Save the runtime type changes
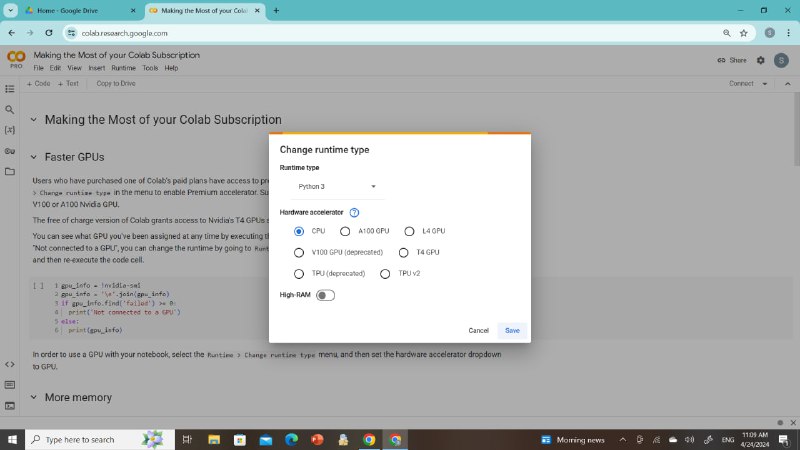 [x=512, y=331]
